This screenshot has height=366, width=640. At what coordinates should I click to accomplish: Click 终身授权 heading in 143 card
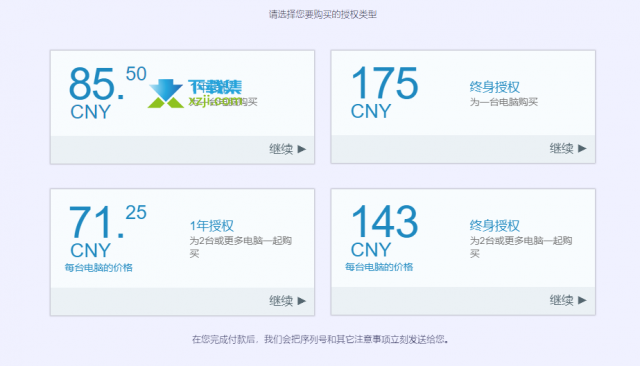495,226
